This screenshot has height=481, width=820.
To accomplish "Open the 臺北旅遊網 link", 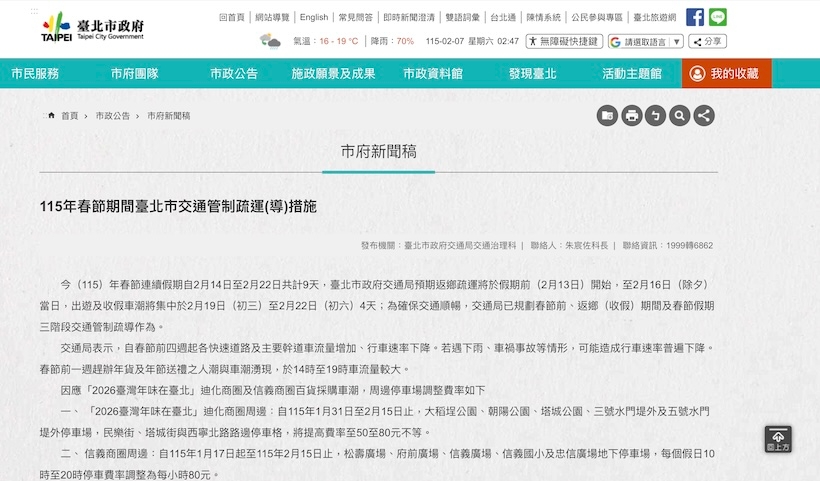I will point(654,17).
